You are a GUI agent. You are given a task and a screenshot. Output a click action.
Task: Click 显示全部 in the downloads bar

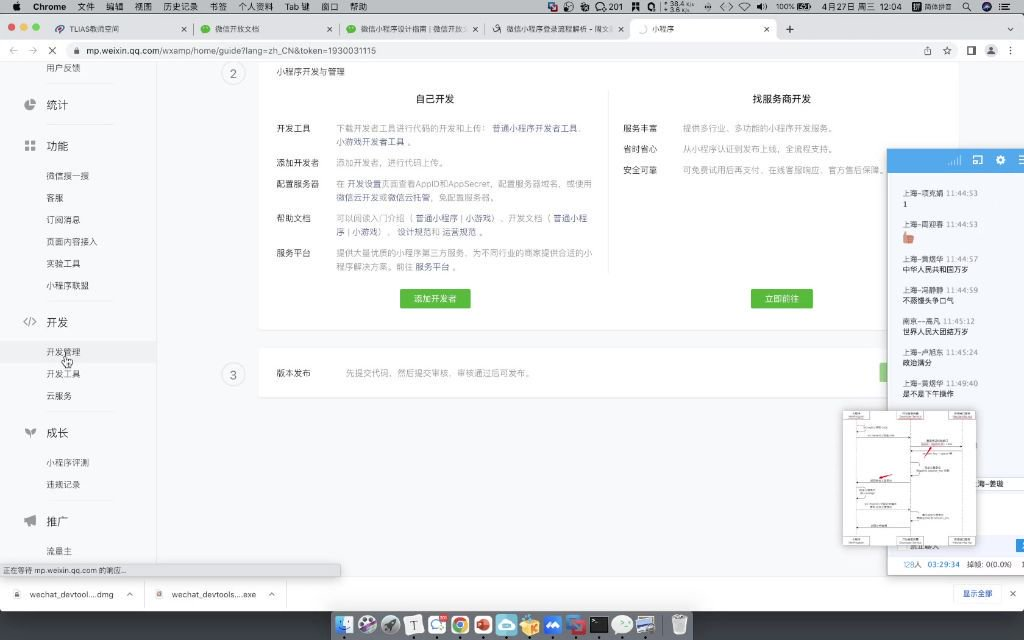pyautogui.click(x=977, y=594)
